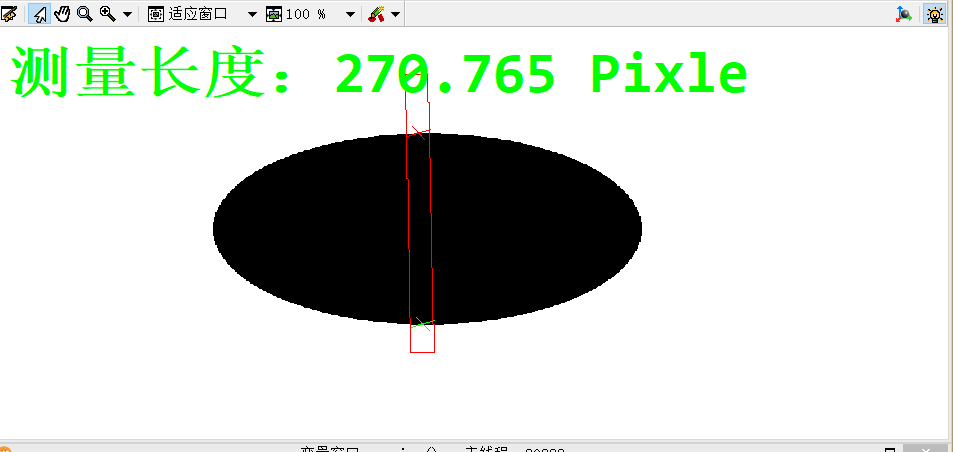Clear the graphics window with the eraser icon

coord(9,14)
